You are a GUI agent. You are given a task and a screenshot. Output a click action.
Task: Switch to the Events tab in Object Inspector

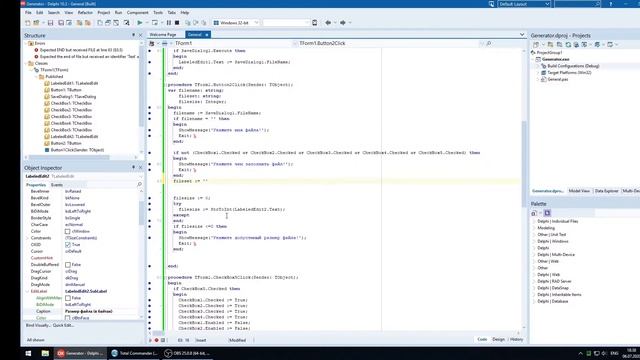(x=57, y=185)
